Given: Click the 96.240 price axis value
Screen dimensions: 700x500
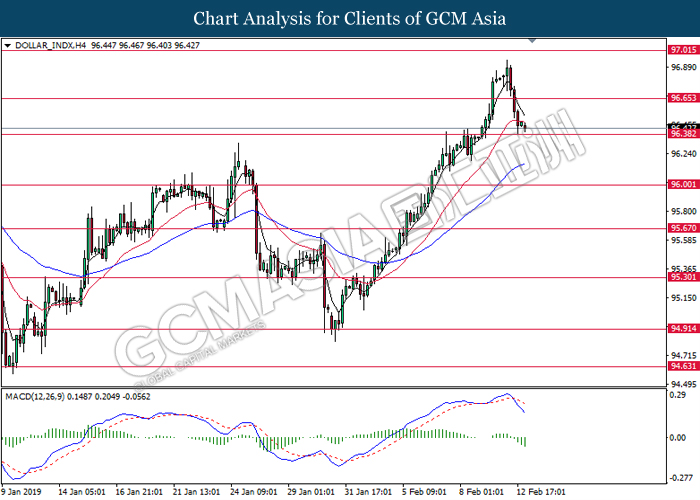Looking at the screenshot, I should tap(684, 154).
